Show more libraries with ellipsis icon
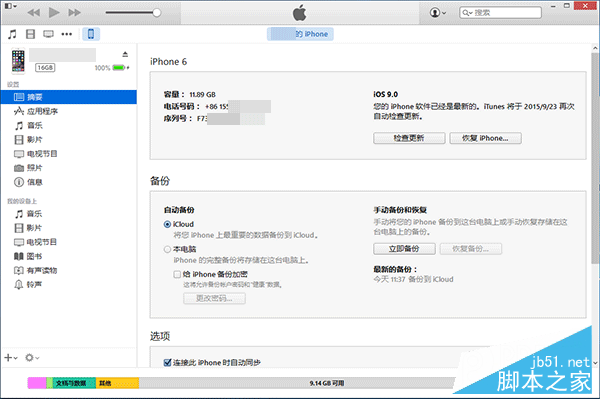This screenshot has width=600, height=399. click(x=67, y=34)
